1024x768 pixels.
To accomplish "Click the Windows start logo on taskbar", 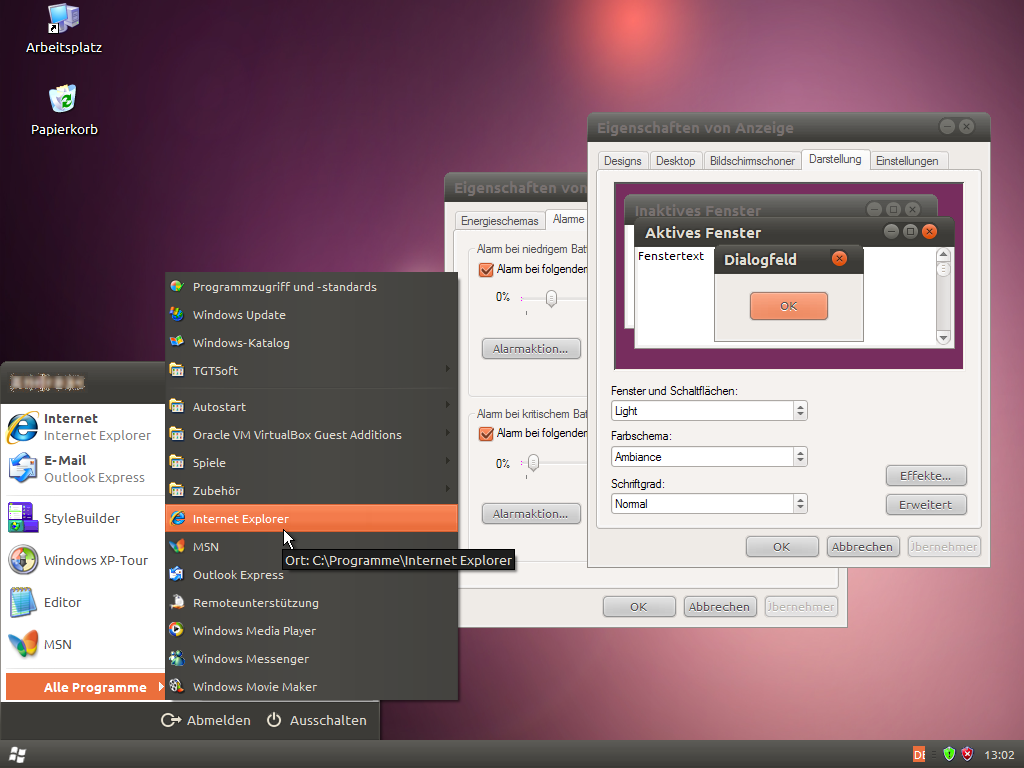I will (18, 755).
